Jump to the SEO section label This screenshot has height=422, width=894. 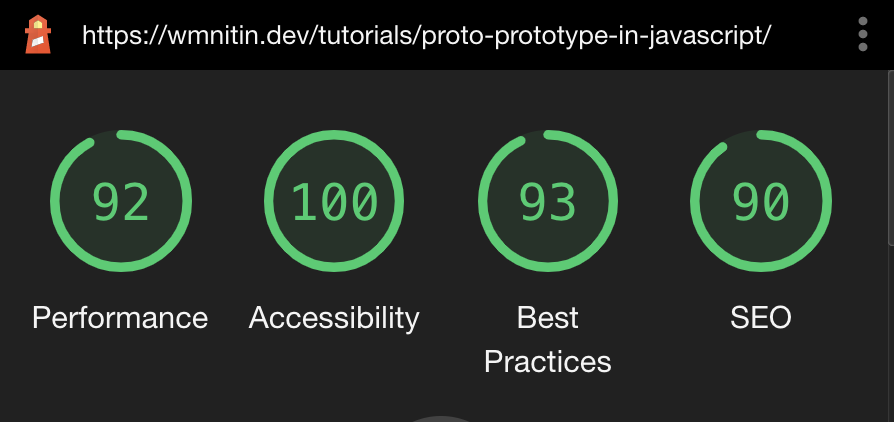(761, 318)
